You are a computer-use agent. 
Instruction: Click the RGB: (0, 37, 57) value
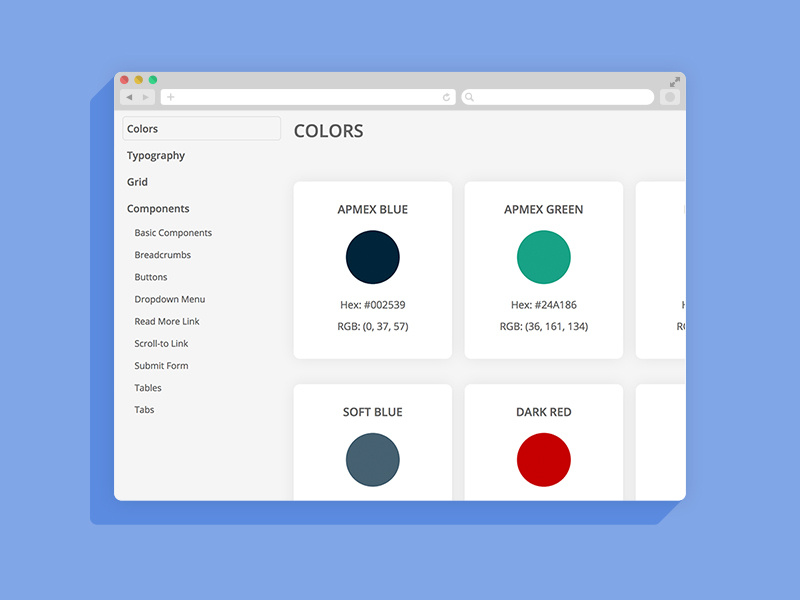[373, 327]
